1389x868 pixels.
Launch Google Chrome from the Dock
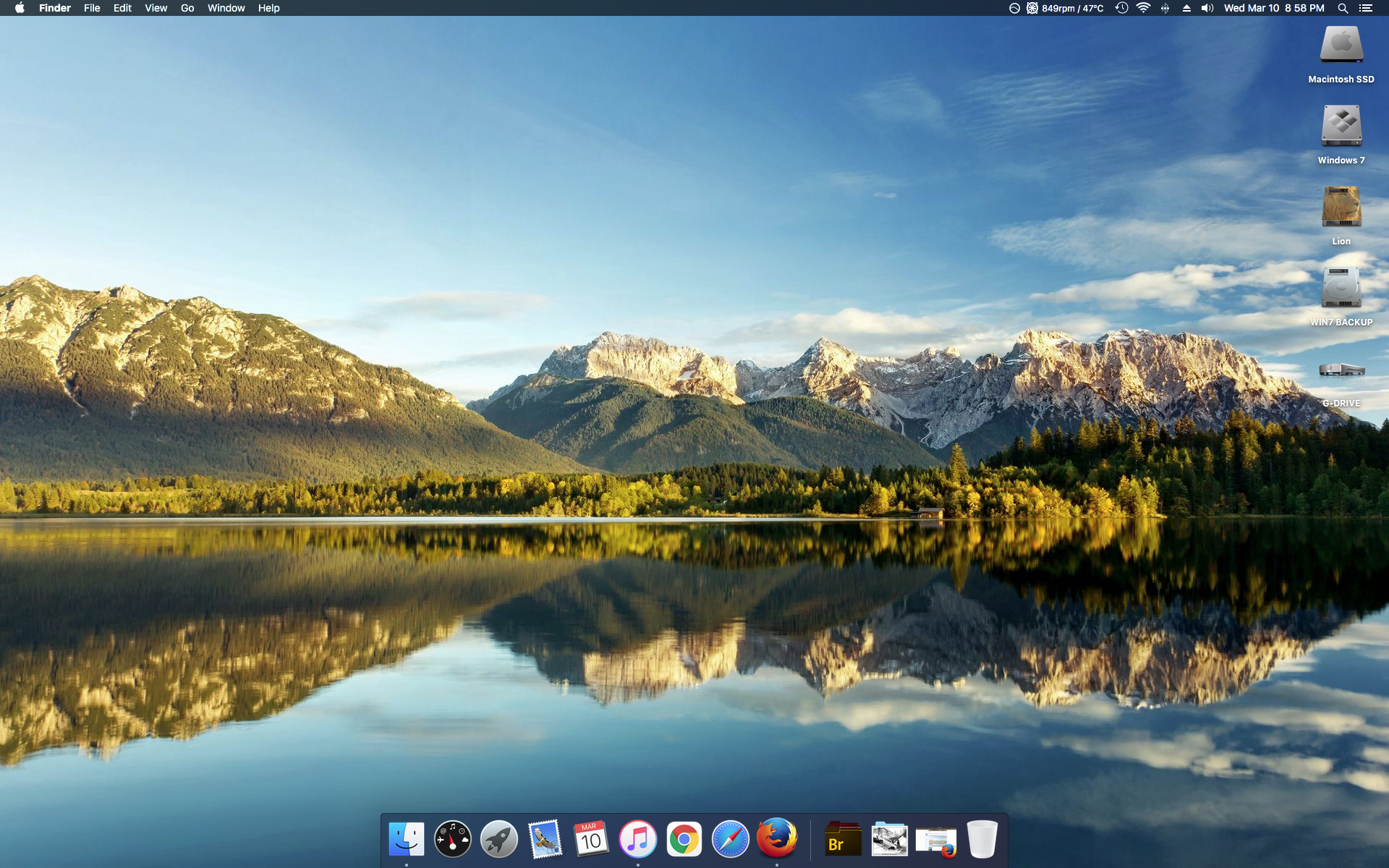click(684, 839)
